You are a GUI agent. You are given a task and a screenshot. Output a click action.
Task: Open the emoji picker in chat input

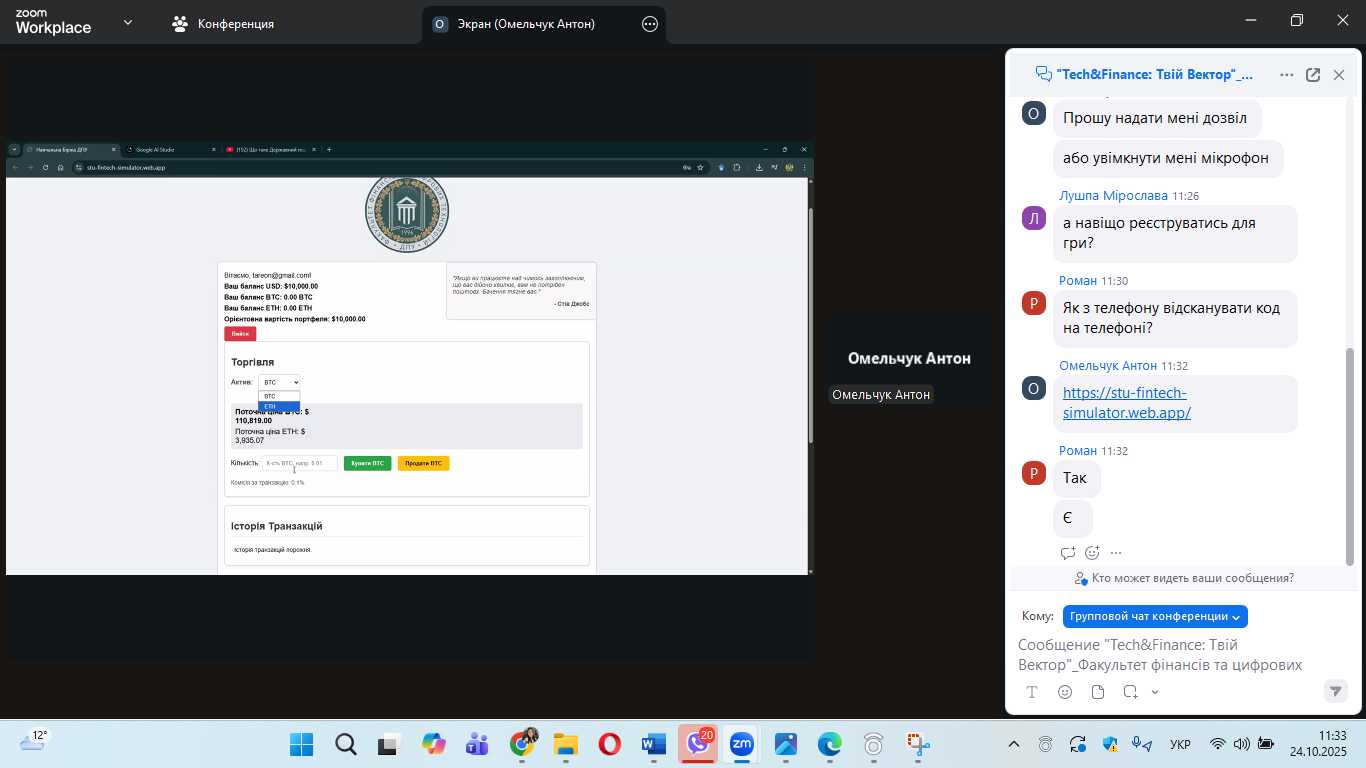1065,692
